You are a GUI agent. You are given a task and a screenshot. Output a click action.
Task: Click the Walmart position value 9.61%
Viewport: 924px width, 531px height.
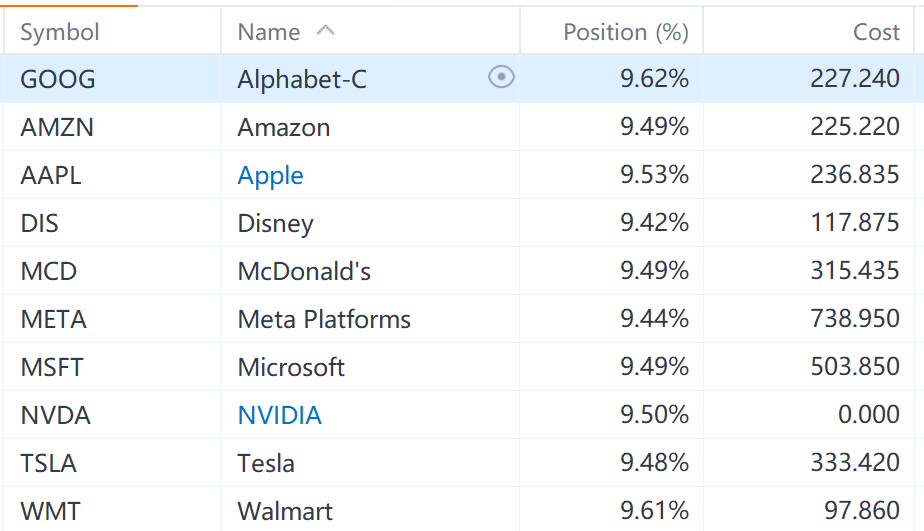point(654,512)
